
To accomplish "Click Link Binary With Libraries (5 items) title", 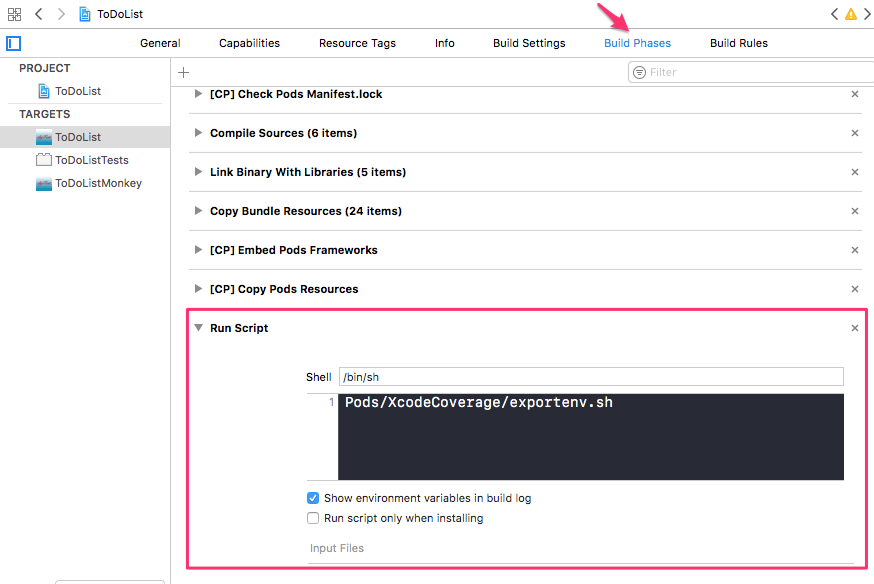I will (x=308, y=172).
